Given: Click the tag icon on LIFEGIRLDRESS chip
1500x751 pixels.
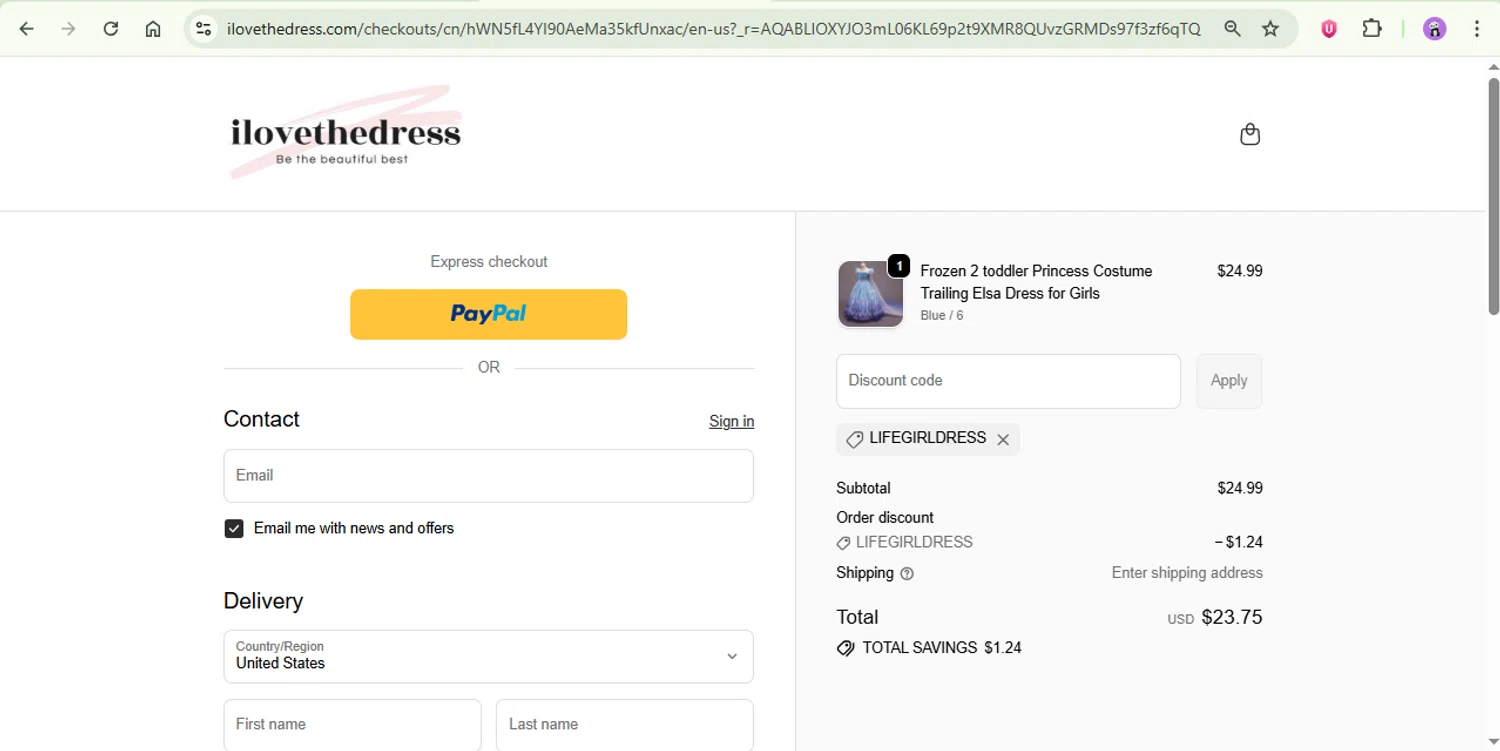Looking at the screenshot, I should tap(854, 439).
